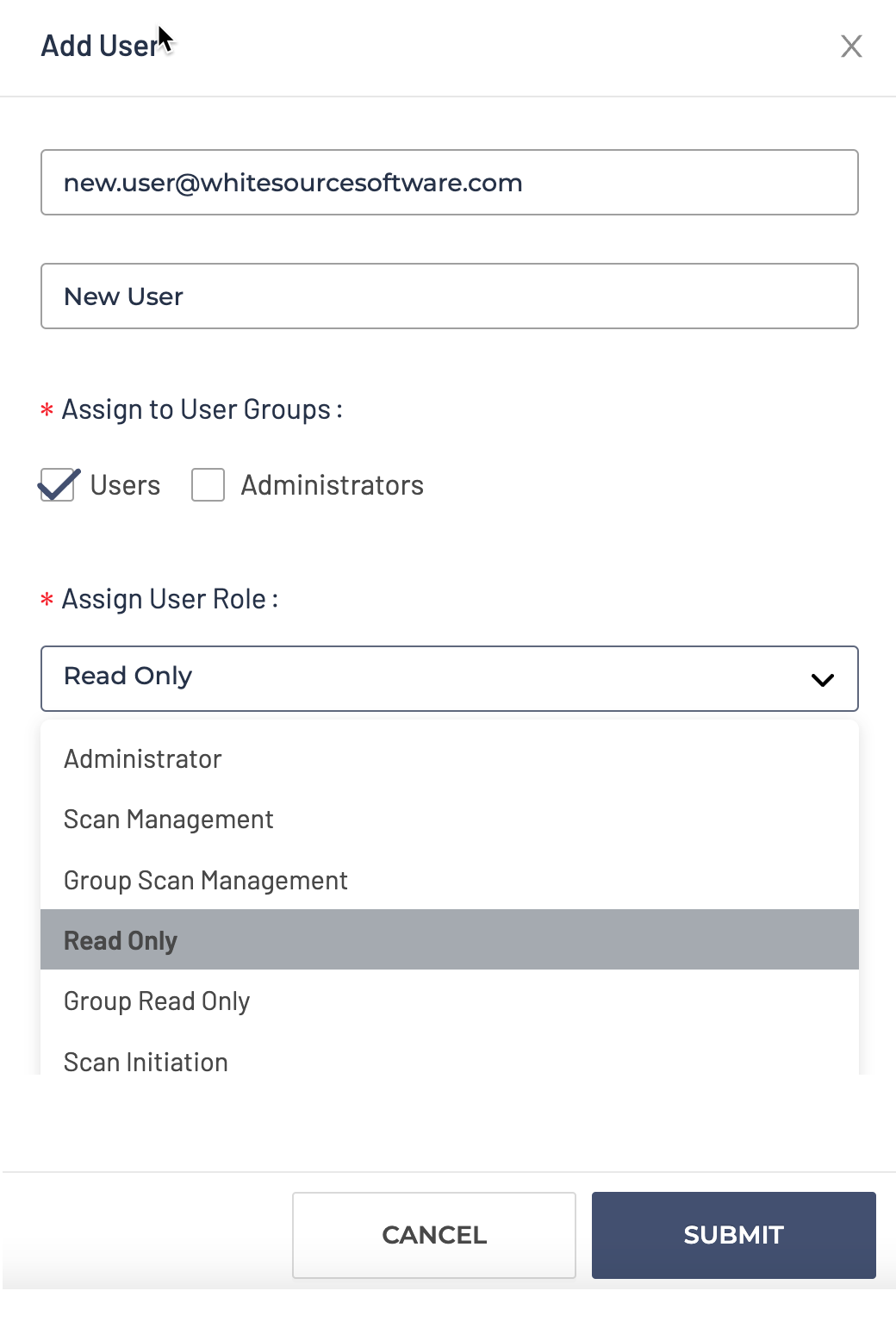Pick Group Scan Management role option

(x=206, y=881)
